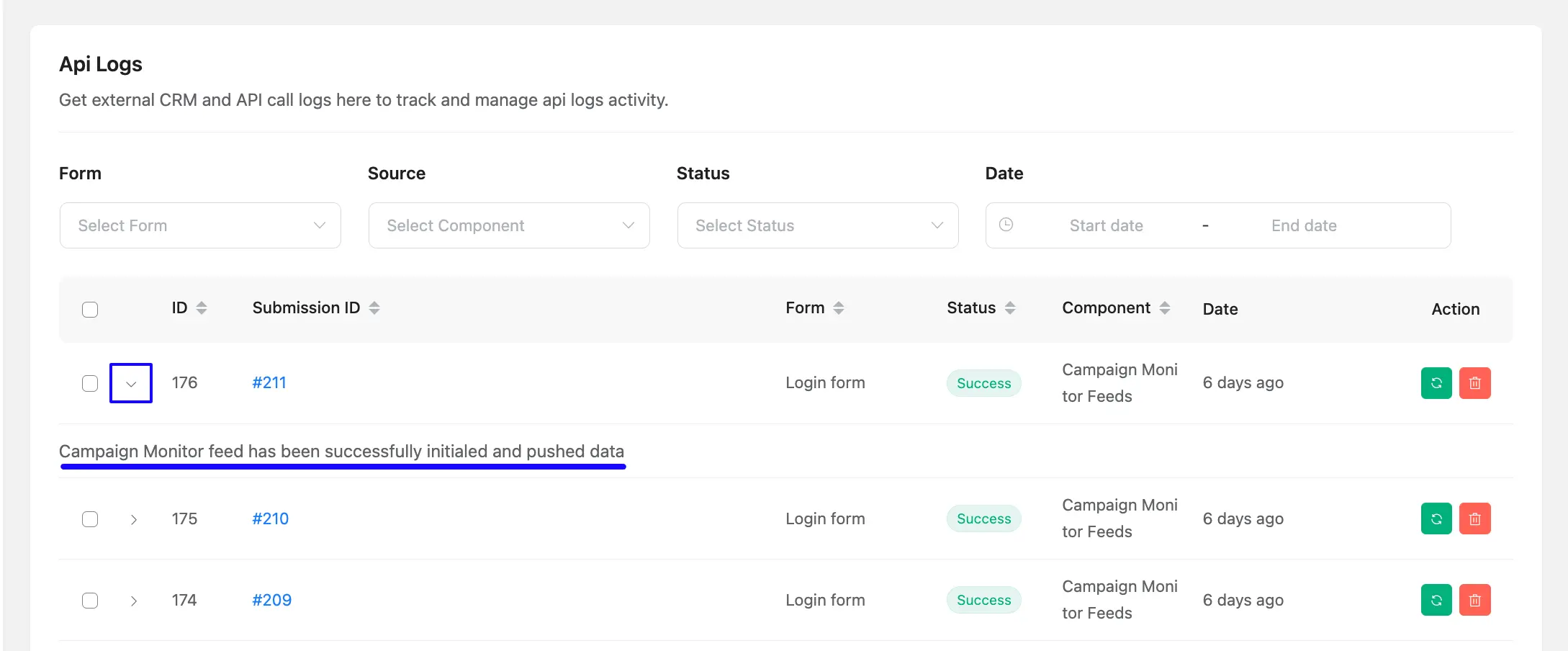Image resolution: width=1568 pixels, height=651 pixels.
Task: Retry the API call for log 175
Action: coord(1436,518)
